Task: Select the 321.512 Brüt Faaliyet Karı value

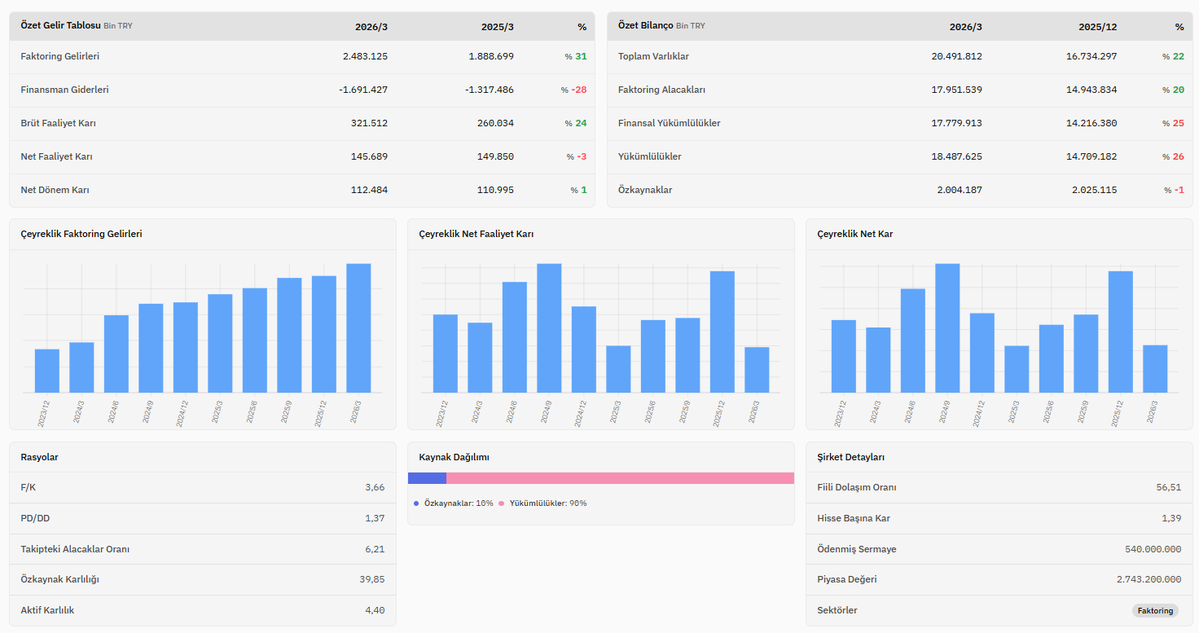Action: 369,123
